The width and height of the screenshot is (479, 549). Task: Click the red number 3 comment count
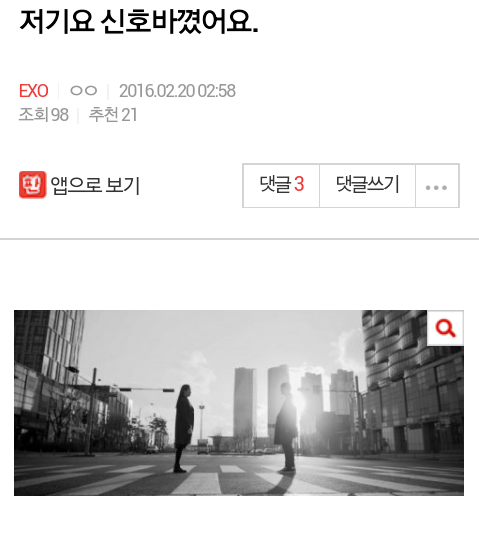(299, 184)
